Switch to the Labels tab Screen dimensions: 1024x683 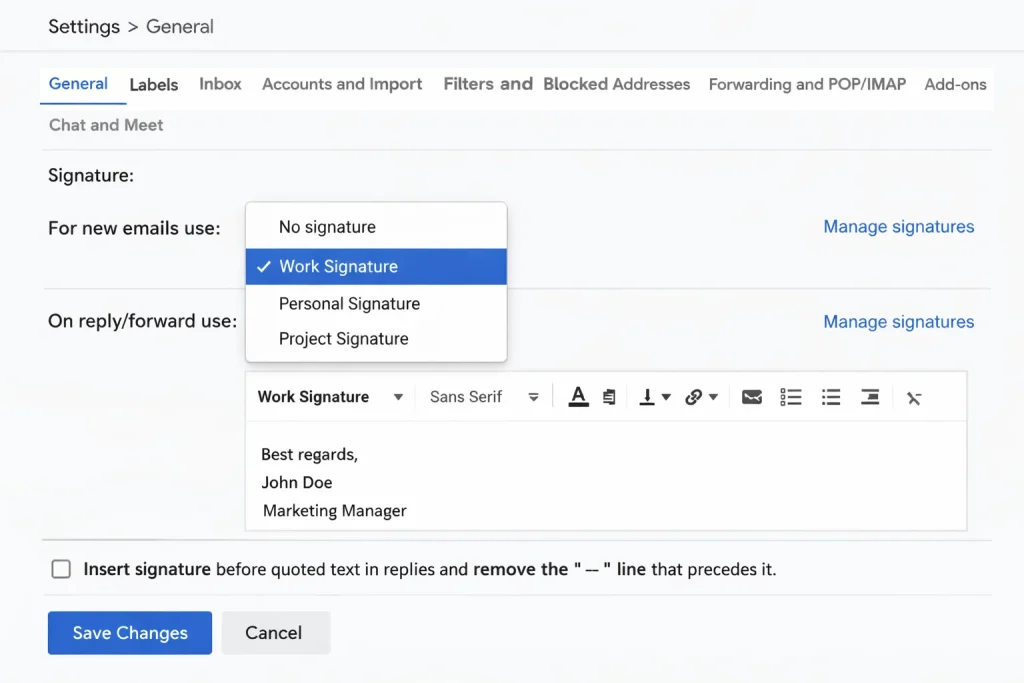[154, 85]
